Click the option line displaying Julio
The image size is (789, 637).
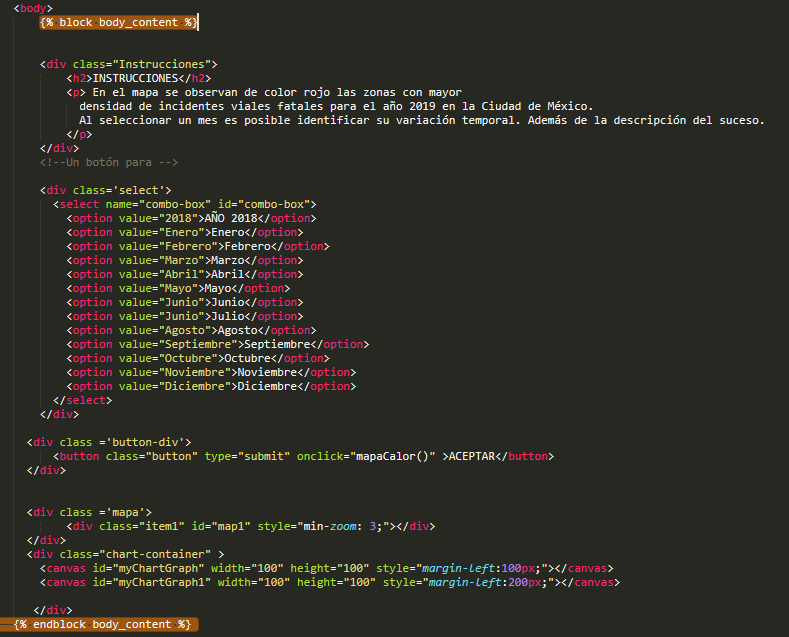(x=185, y=316)
